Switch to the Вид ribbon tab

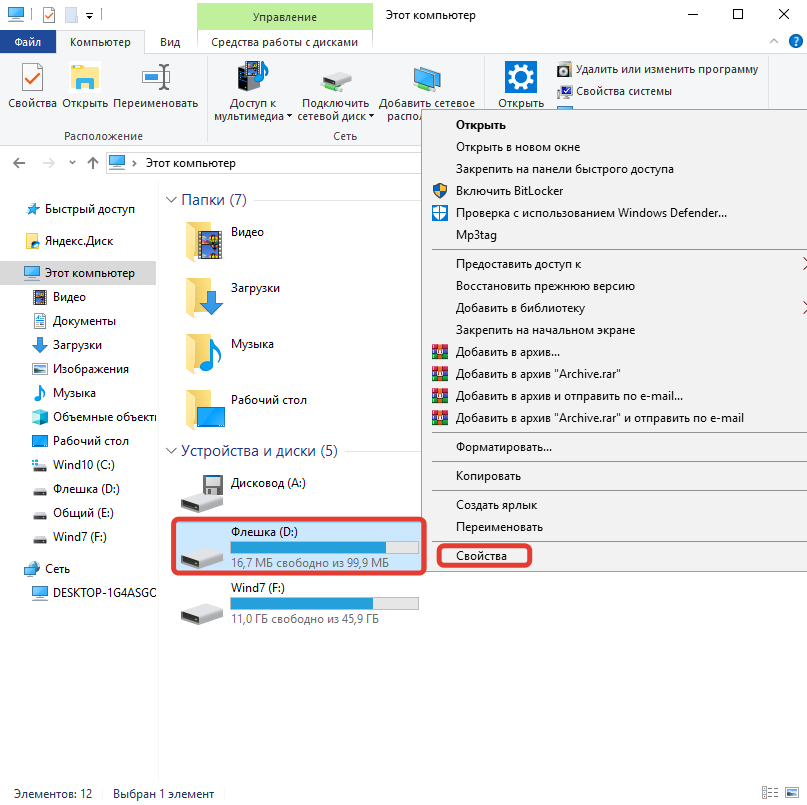tap(170, 42)
